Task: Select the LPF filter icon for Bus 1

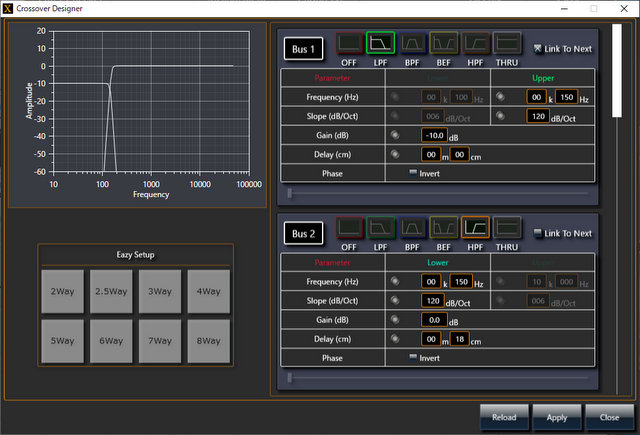Action: [x=380, y=43]
